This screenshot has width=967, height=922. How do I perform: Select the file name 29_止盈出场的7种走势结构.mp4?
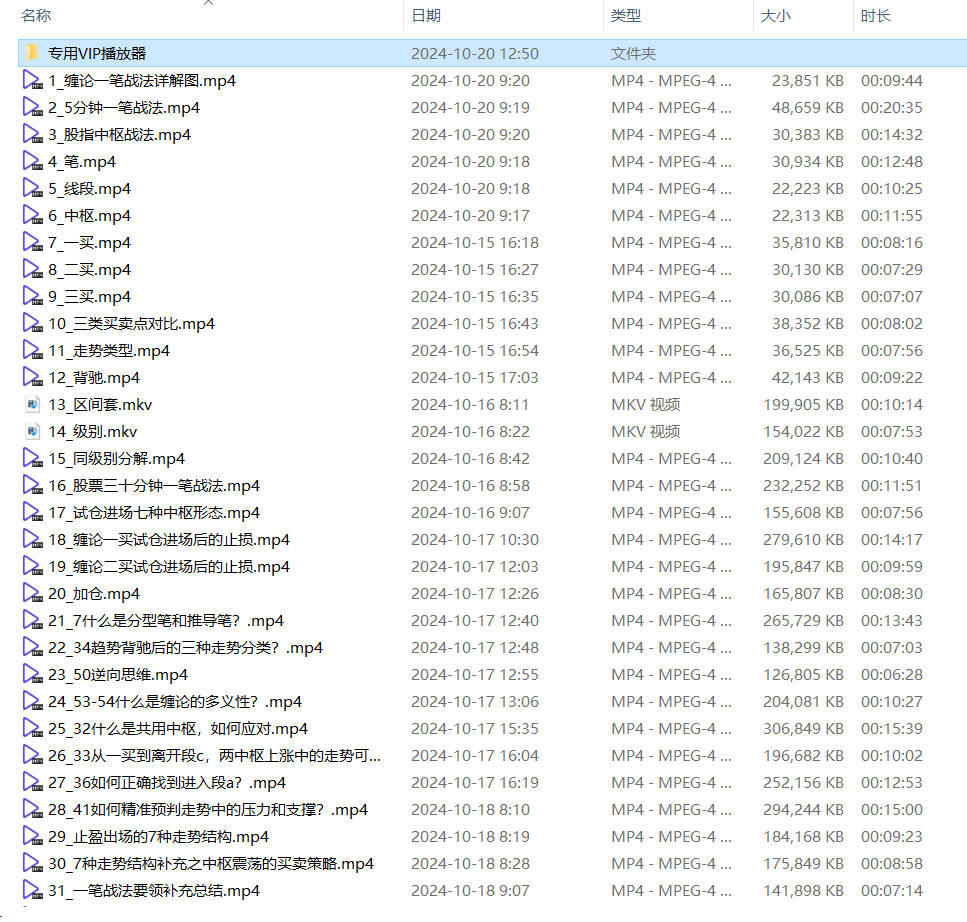click(158, 837)
